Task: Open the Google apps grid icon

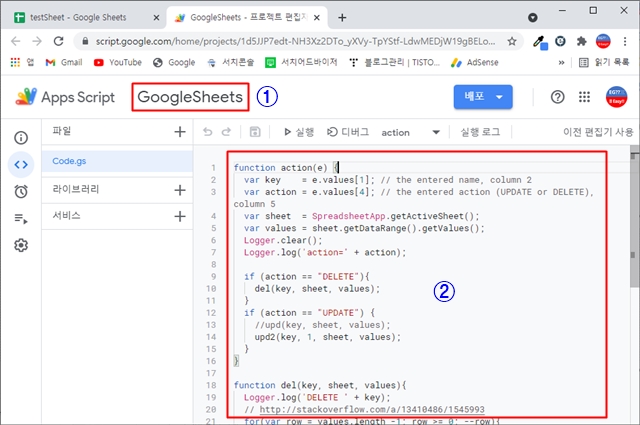Action: [584, 97]
